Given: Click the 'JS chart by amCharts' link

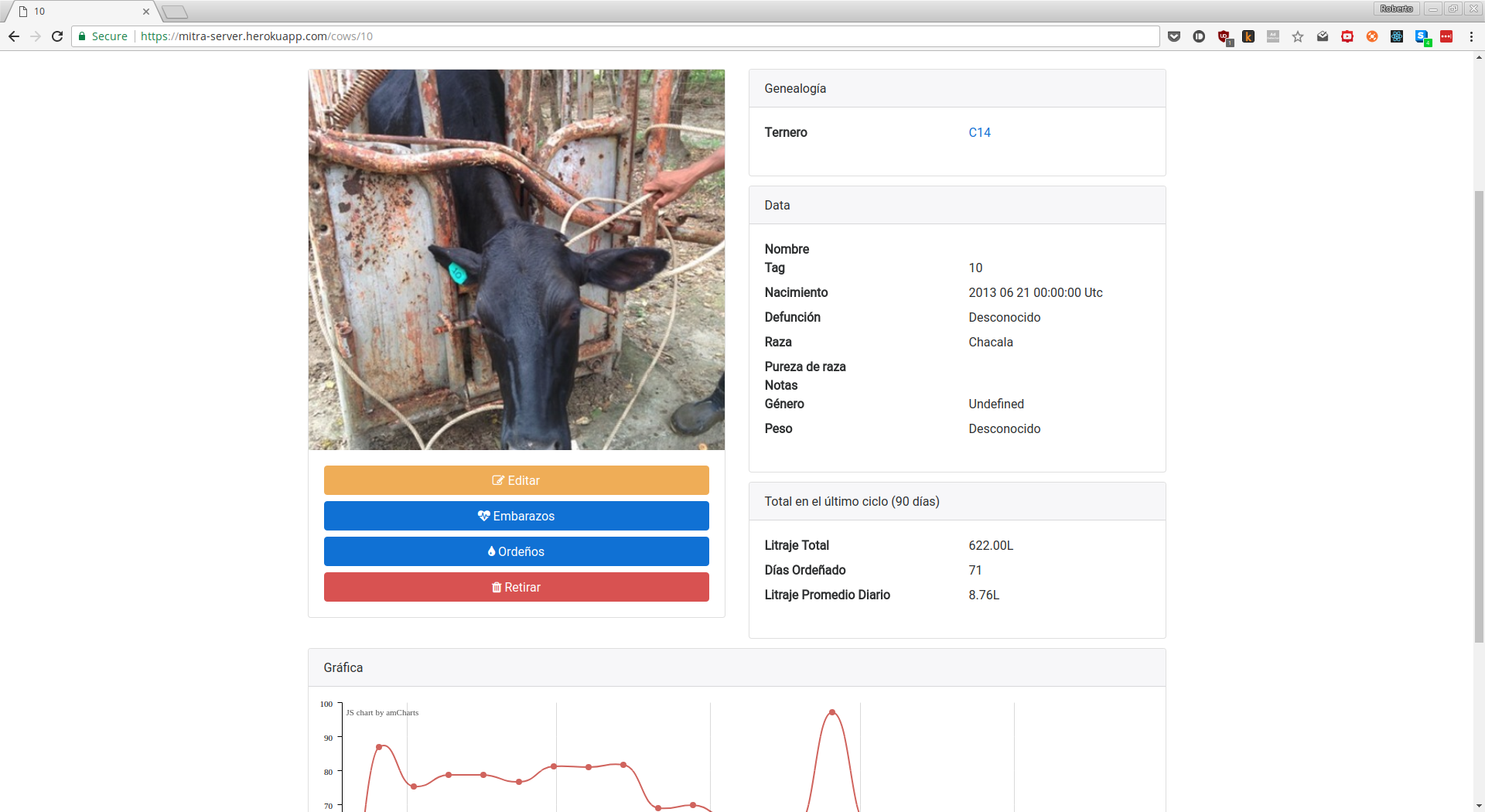Looking at the screenshot, I should [382, 712].
